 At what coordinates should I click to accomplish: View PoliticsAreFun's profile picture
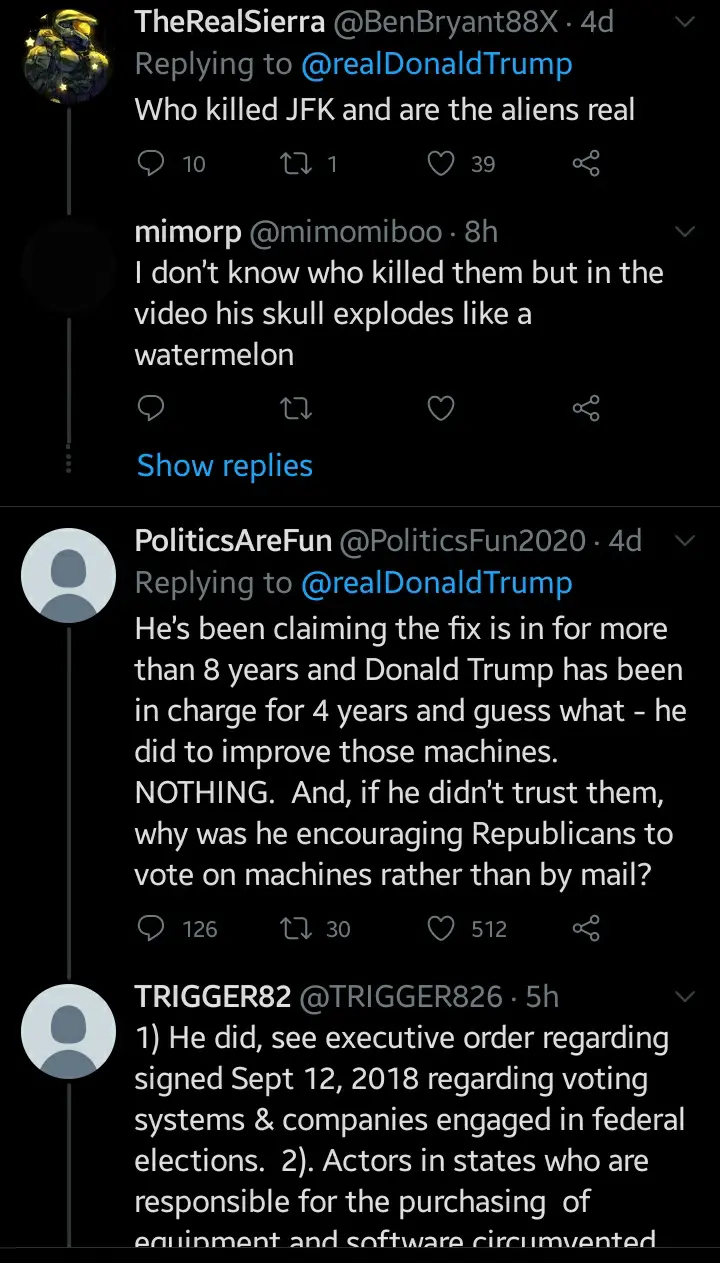(69, 575)
